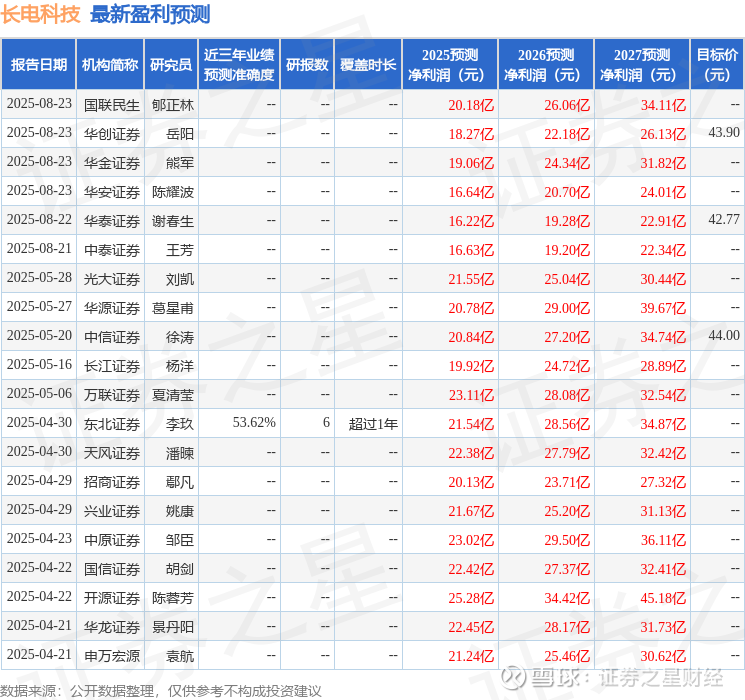Click the 2026预测净利润 column header
The image size is (745, 700).
pos(546,65)
